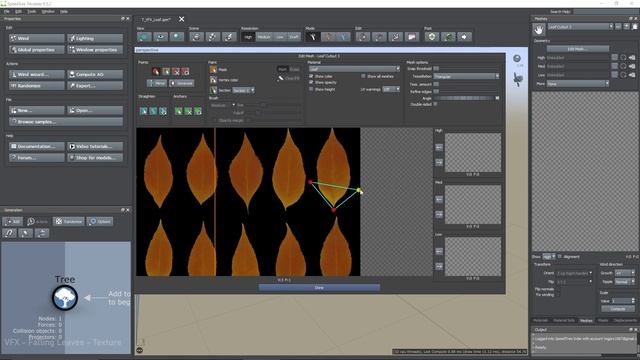This screenshot has height=360, width=640.
Task: Click the Browse samples button
Action: (66, 122)
